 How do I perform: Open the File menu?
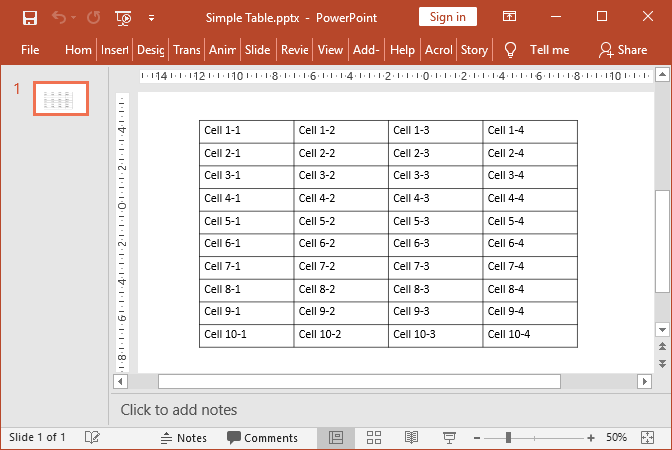tap(30, 49)
